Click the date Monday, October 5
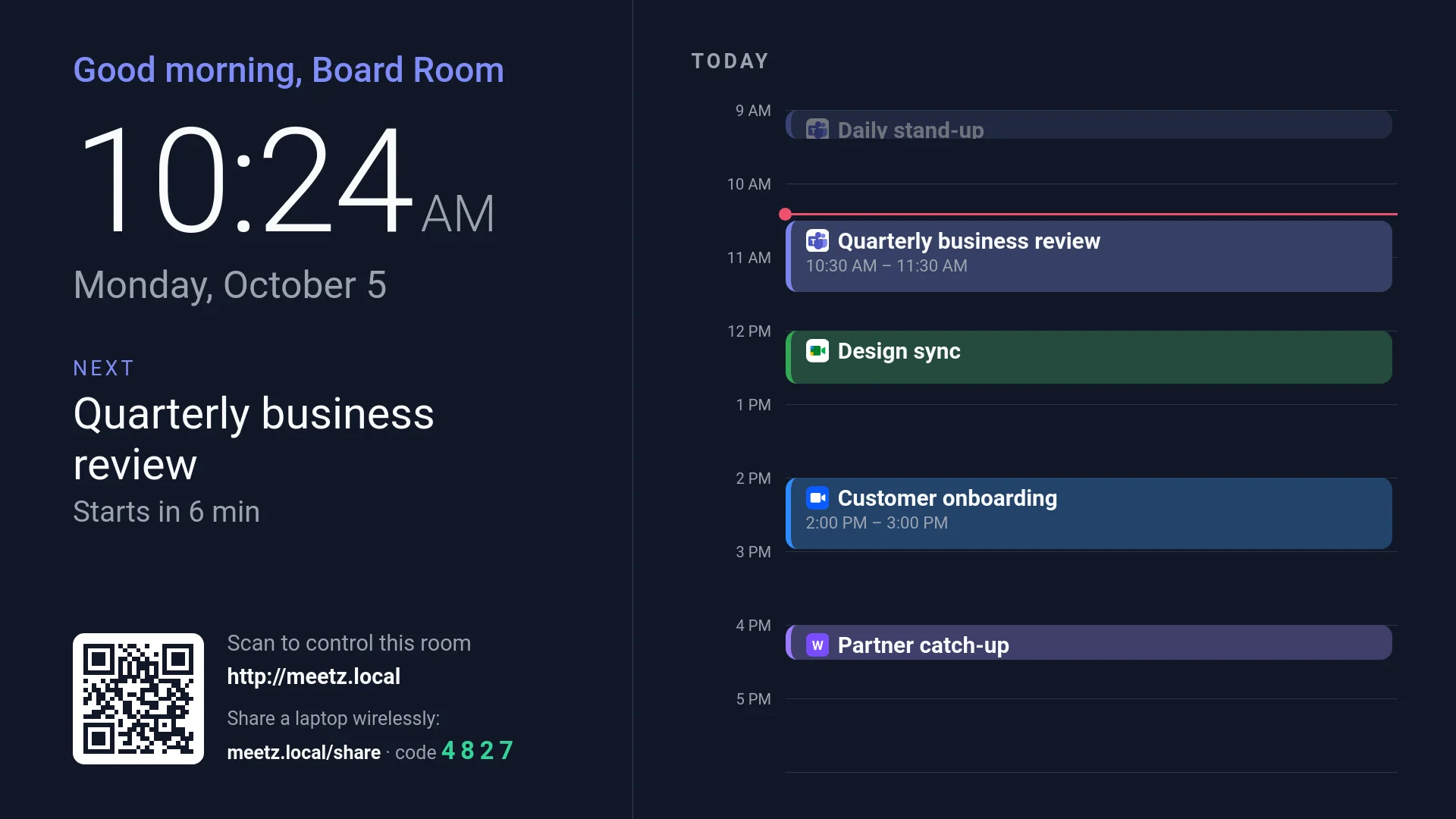The height and width of the screenshot is (819, 1456). [x=230, y=286]
